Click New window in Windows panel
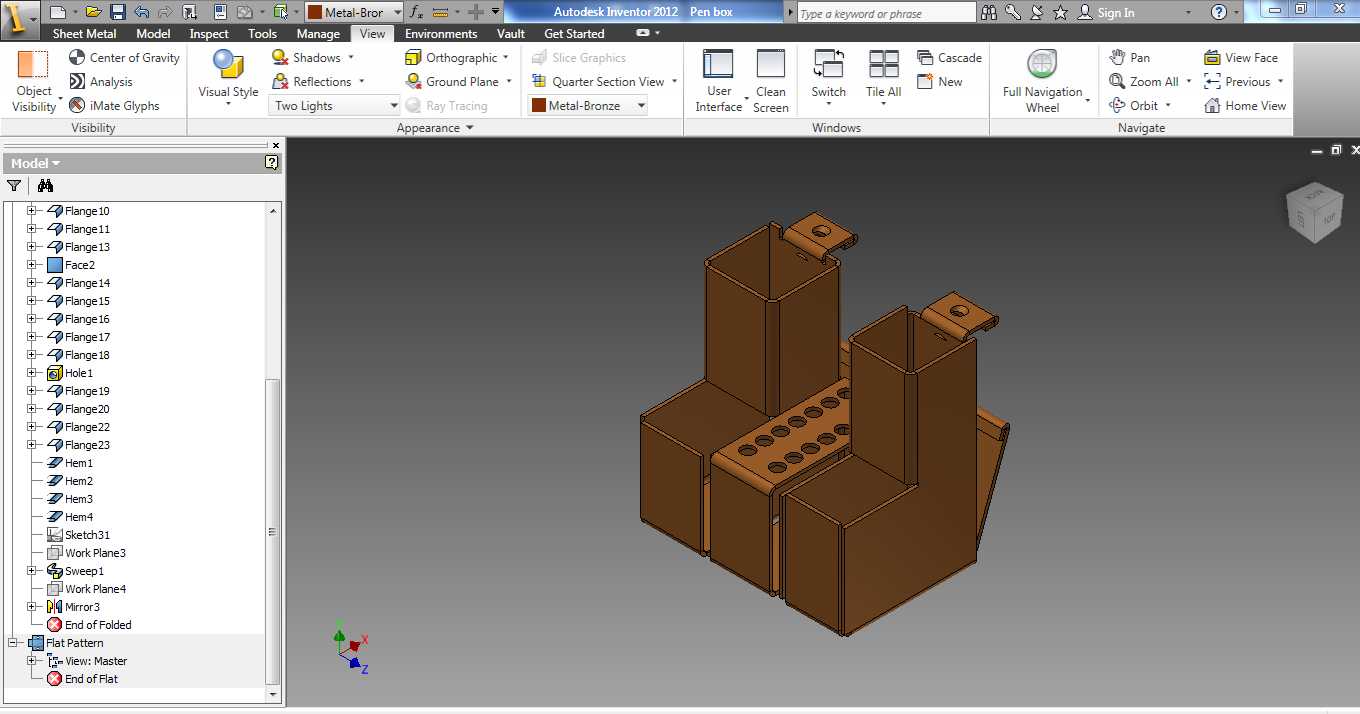The width and height of the screenshot is (1360, 714). click(x=940, y=81)
